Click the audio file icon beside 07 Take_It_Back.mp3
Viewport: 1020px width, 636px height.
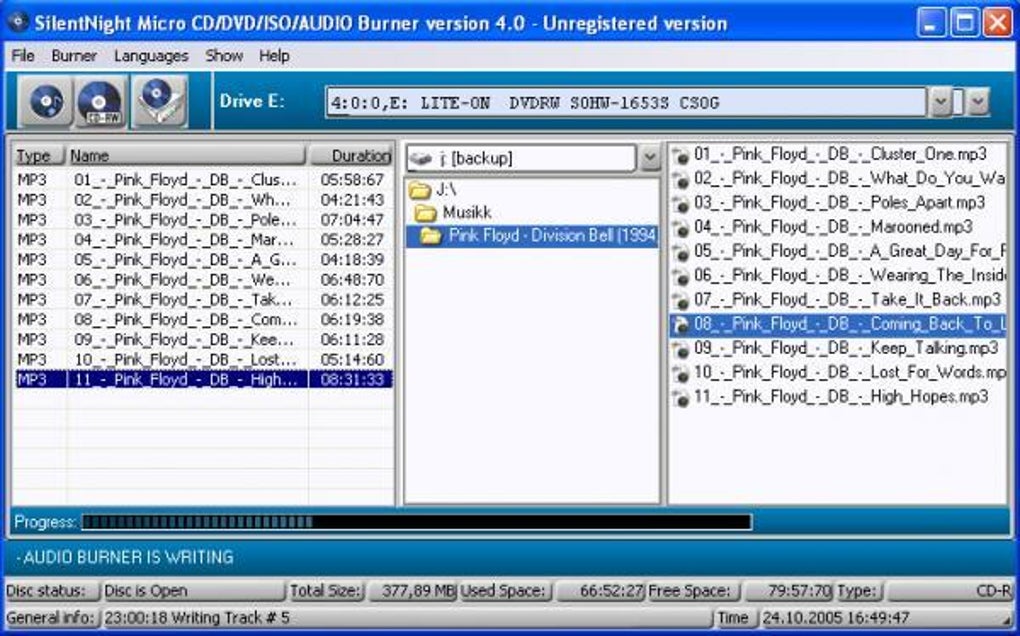(680, 300)
